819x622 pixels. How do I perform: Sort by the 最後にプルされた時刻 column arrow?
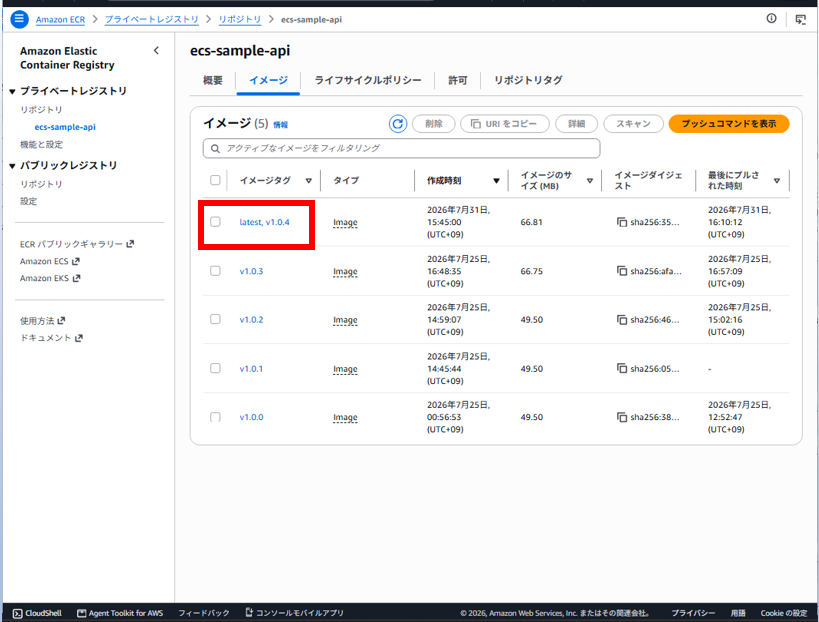click(777, 181)
